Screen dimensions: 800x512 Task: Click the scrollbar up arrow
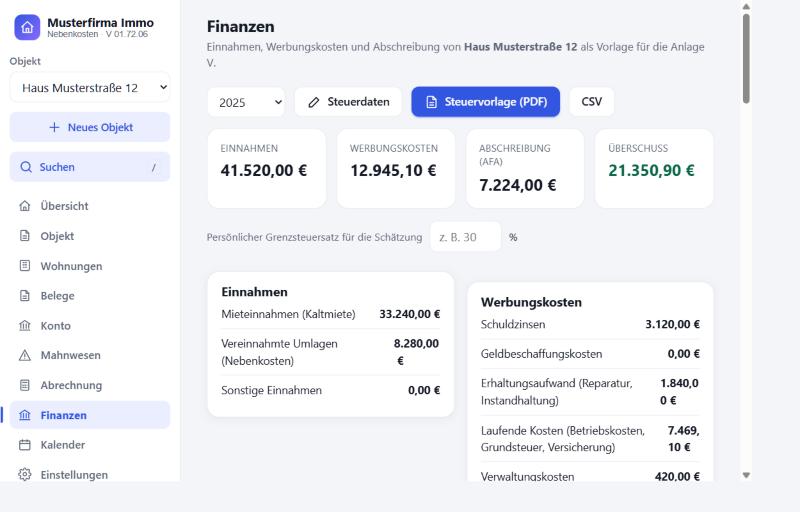(x=746, y=7)
